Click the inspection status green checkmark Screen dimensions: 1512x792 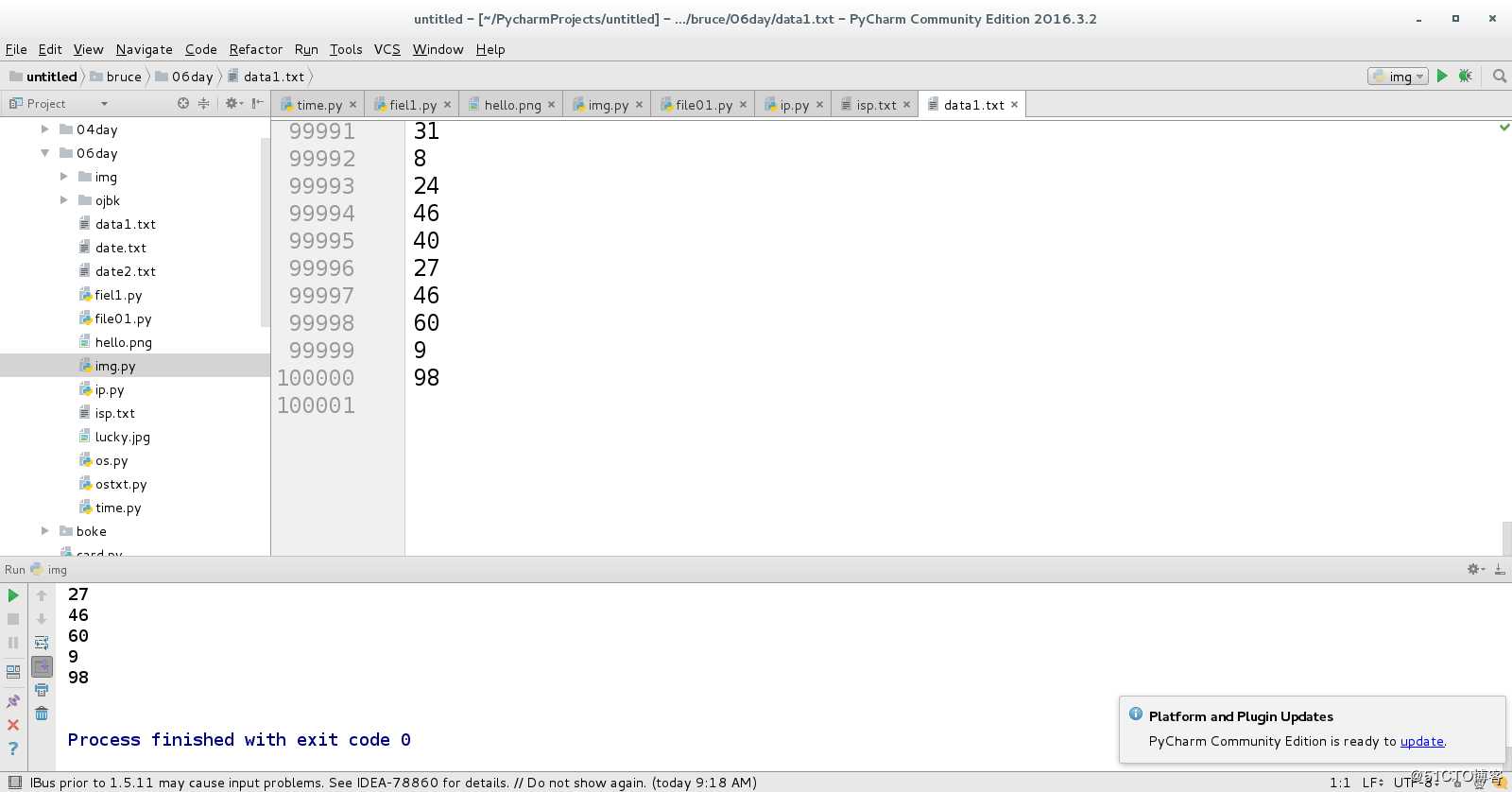click(1504, 127)
